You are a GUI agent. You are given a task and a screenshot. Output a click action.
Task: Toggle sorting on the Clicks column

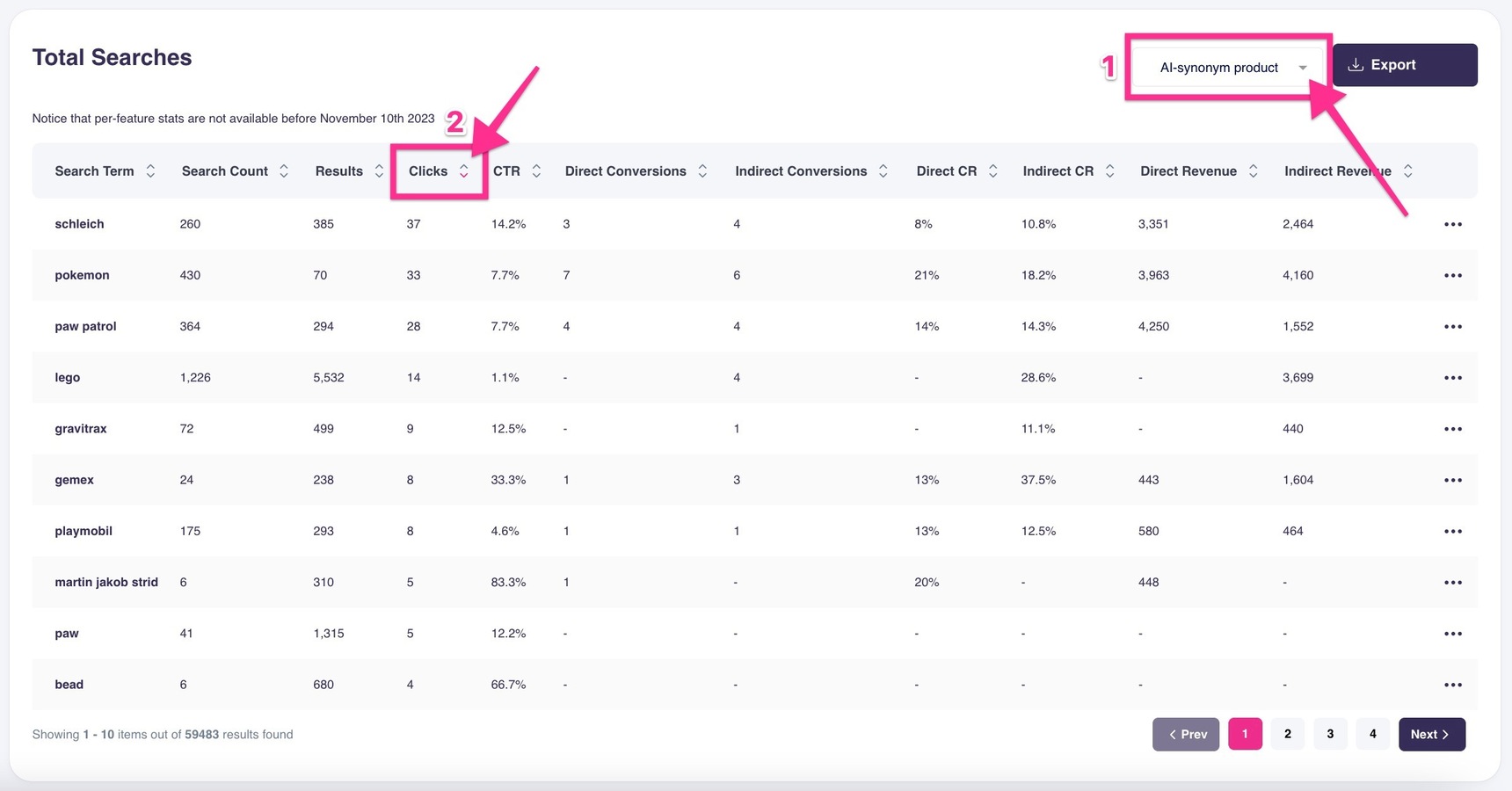[x=463, y=171]
